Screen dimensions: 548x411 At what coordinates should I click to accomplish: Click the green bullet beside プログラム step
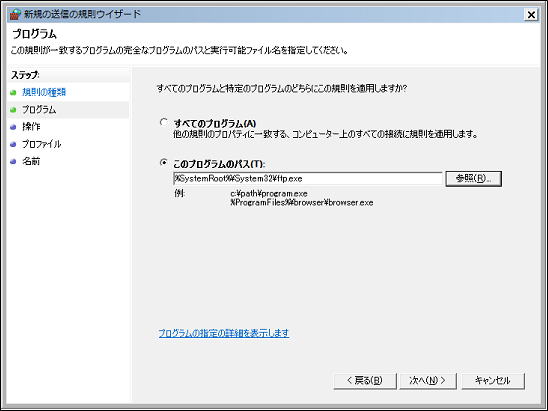(x=13, y=110)
